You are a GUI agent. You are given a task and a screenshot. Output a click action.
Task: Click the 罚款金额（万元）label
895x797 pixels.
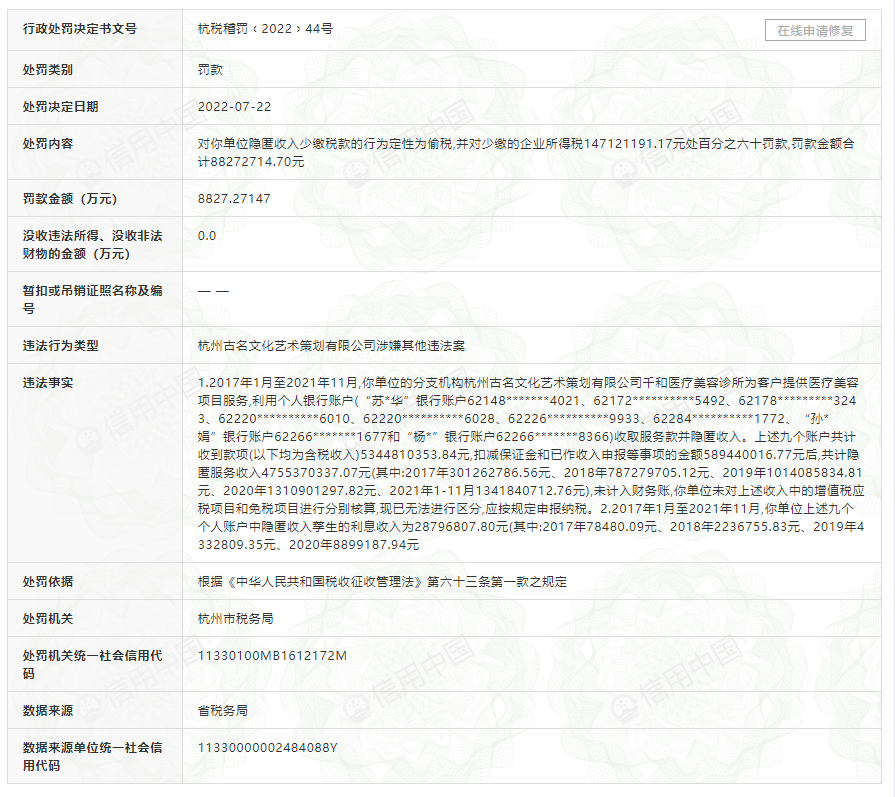(x=70, y=199)
